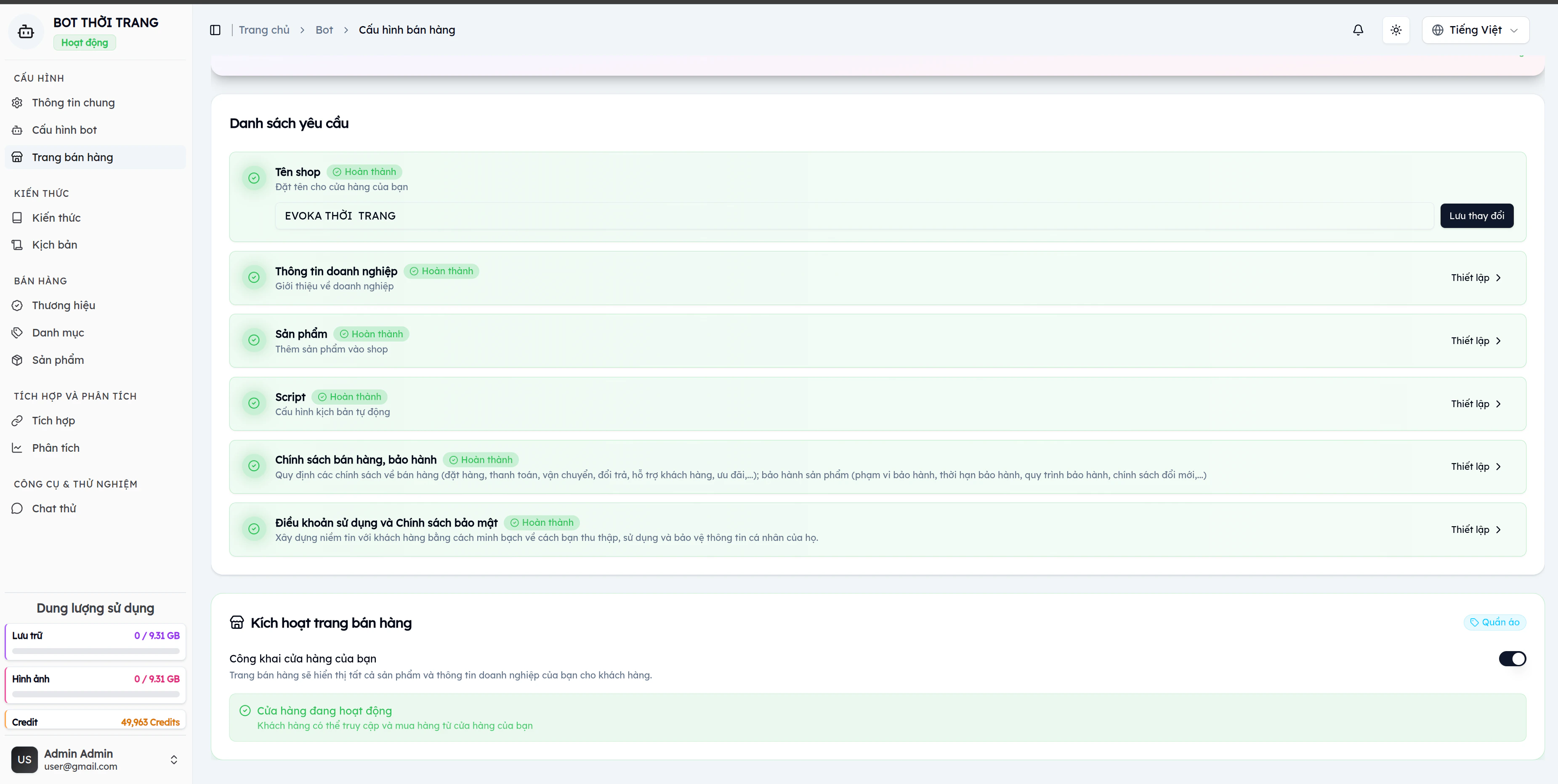Open Thiết lập for Script row

point(1476,404)
